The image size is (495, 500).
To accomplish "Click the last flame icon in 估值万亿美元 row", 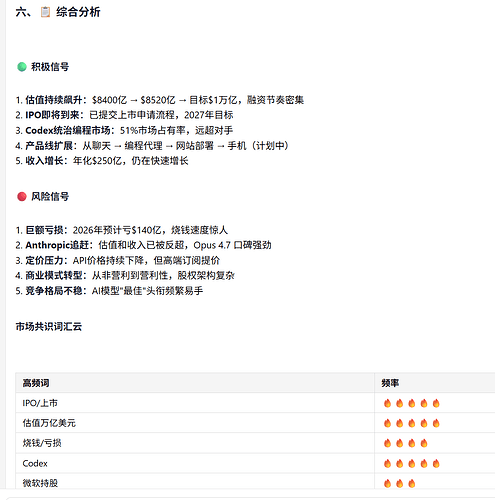I will pos(436,423).
